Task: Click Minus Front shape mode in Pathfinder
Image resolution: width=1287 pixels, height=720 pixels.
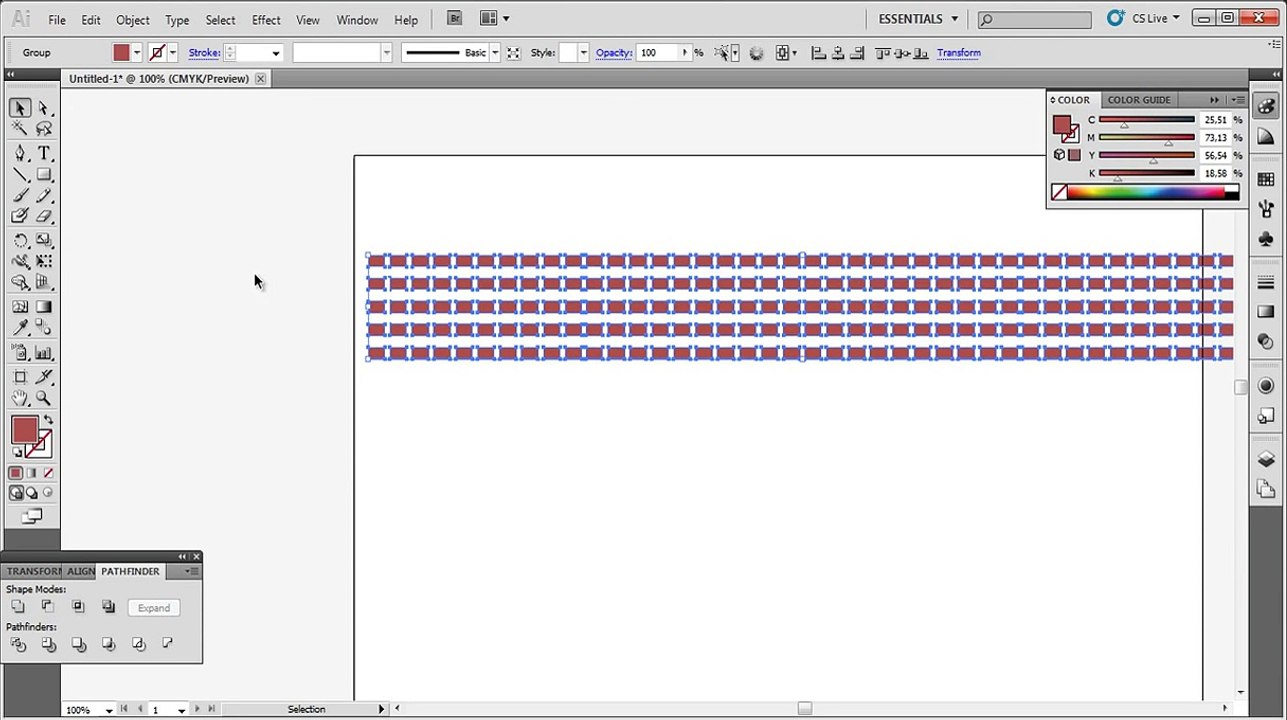Action: [x=48, y=607]
